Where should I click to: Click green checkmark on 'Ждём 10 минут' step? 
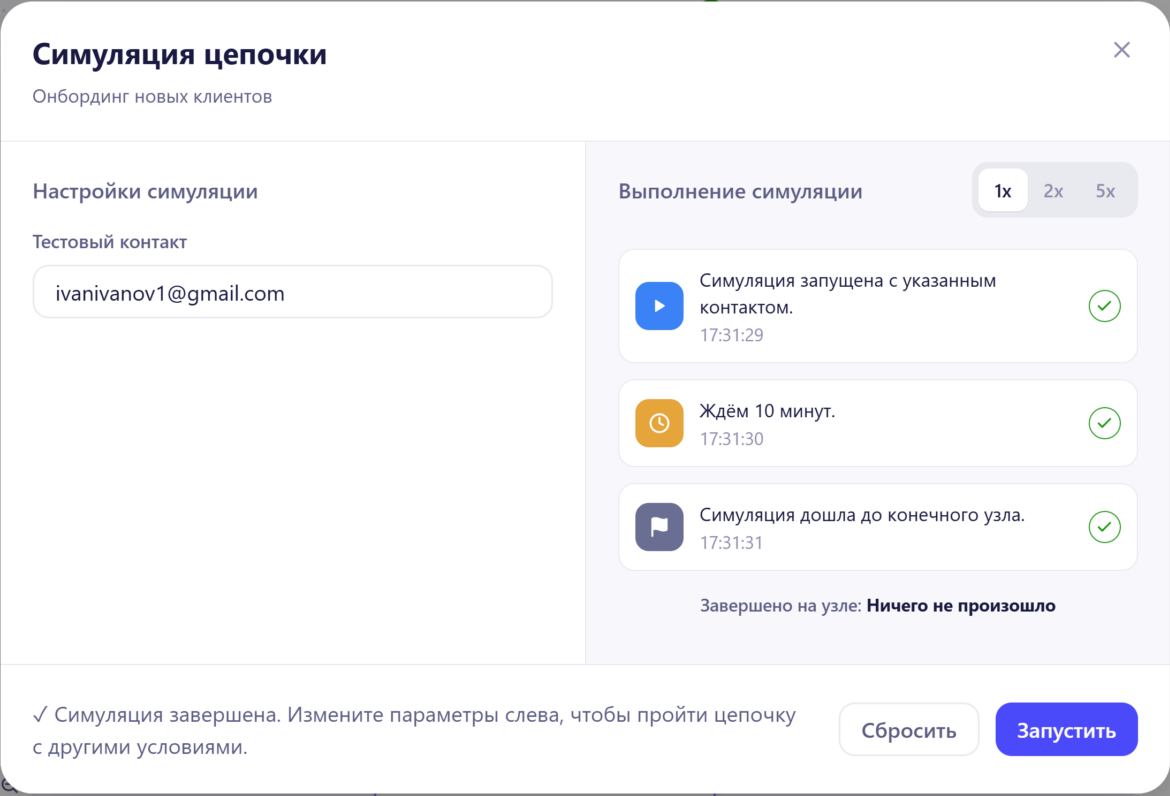[x=1104, y=423]
